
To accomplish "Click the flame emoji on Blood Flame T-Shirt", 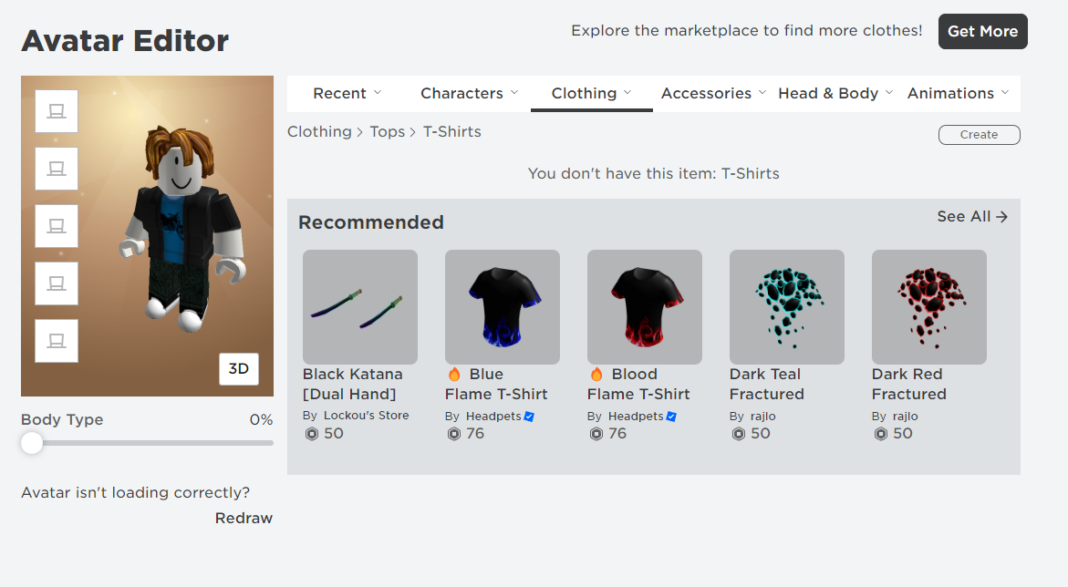I will [597, 373].
